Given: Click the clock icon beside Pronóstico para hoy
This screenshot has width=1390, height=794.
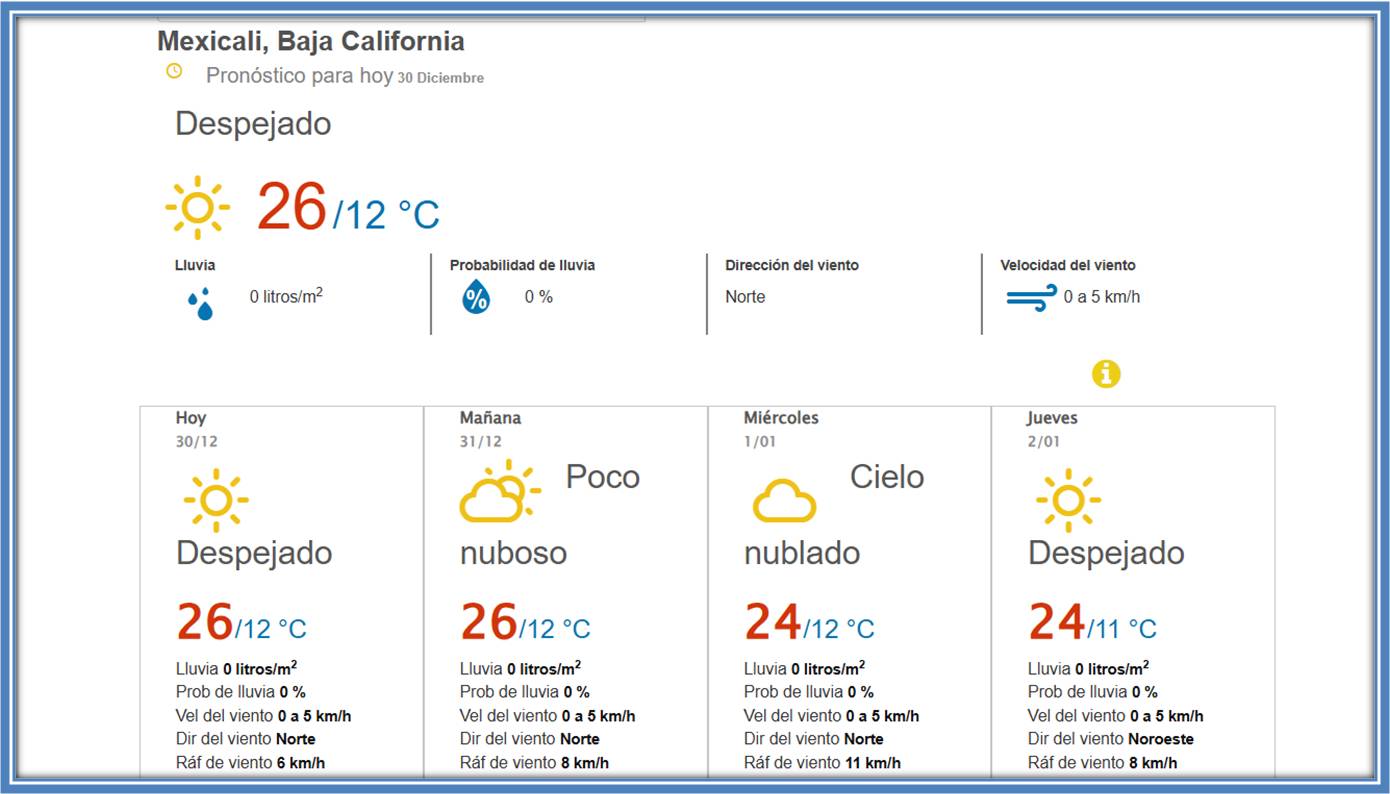Looking at the screenshot, I should (174, 71).
